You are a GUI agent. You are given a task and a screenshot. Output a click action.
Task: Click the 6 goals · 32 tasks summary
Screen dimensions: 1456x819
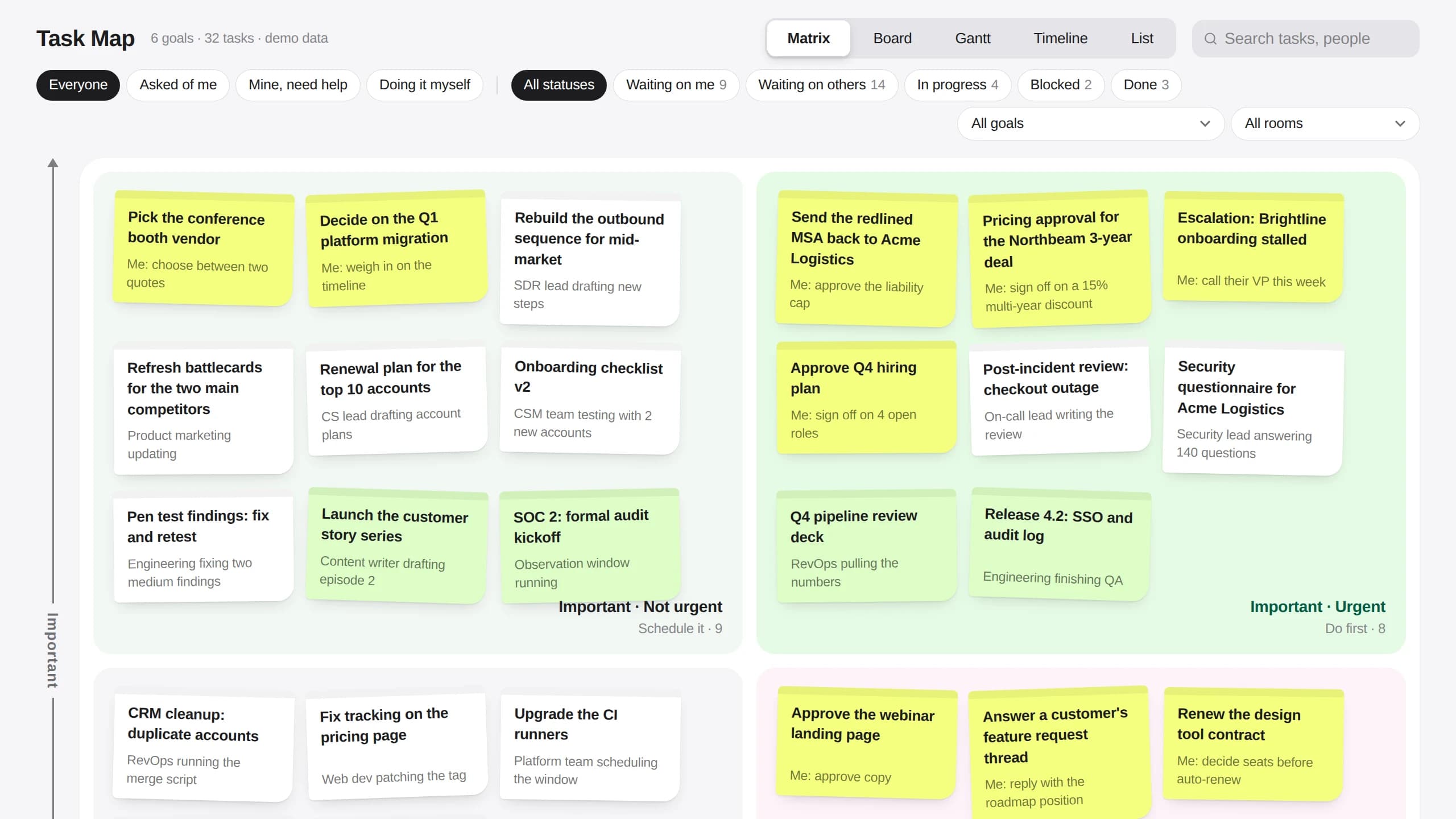click(239, 38)
